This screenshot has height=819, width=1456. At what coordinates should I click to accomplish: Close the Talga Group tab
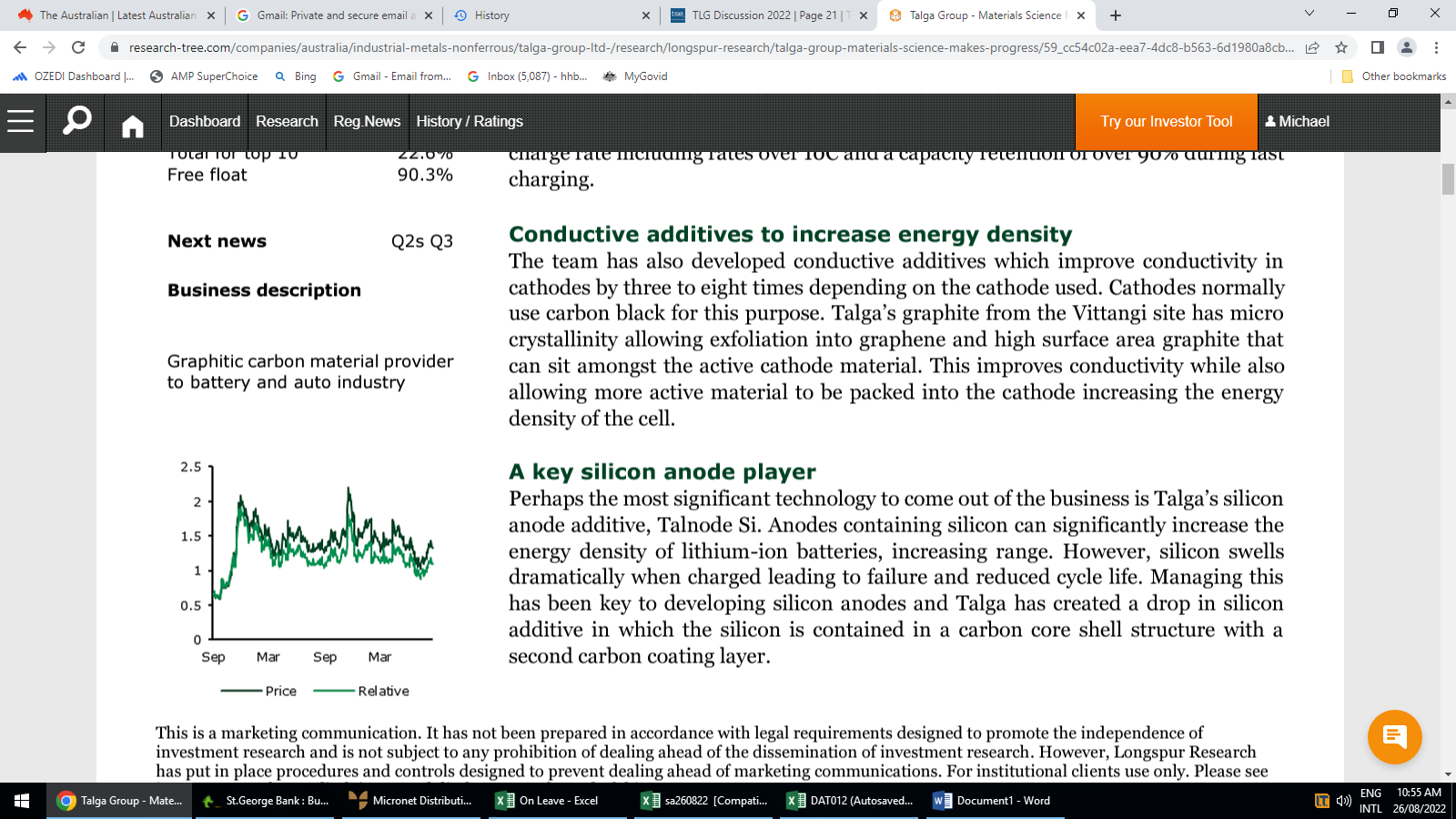point(1081,15)
